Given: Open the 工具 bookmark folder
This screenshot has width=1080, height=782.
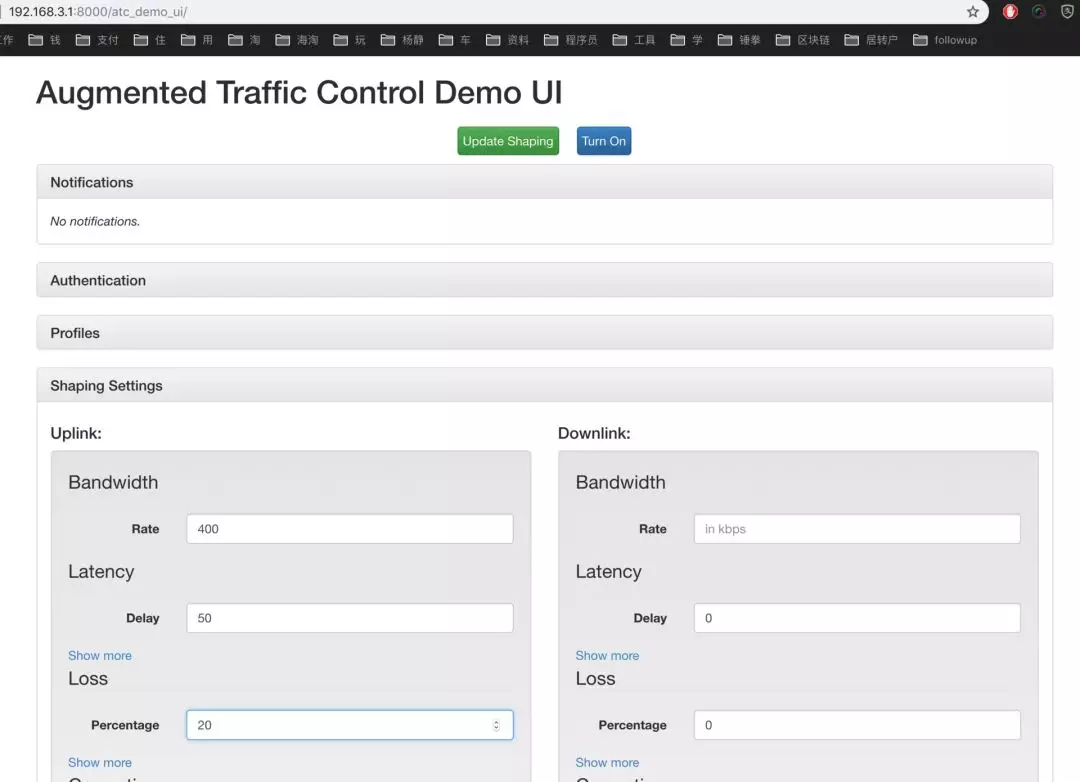Looking at the screenshot, I should pos(634,40).
